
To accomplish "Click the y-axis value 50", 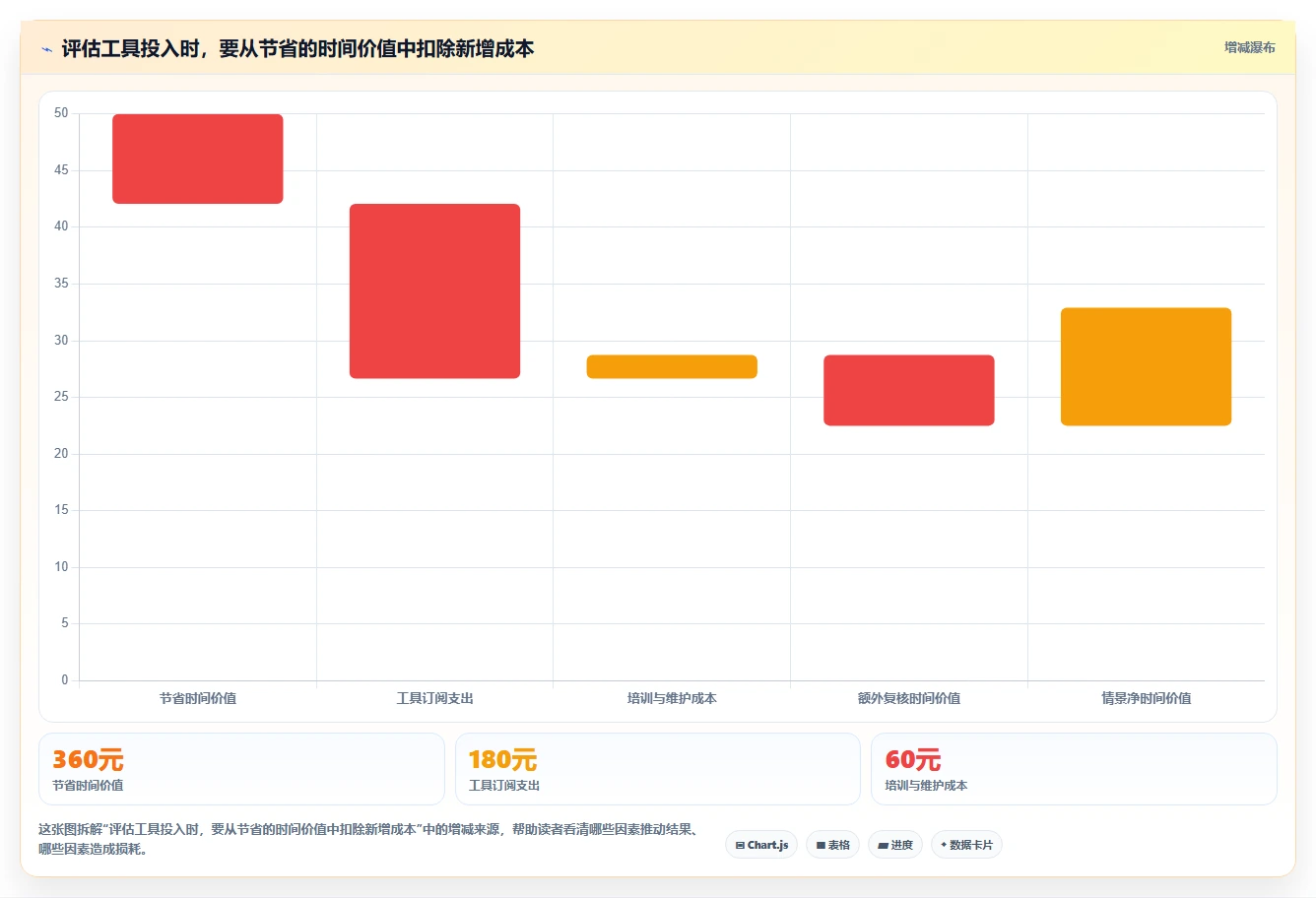I will pos(61,113).
